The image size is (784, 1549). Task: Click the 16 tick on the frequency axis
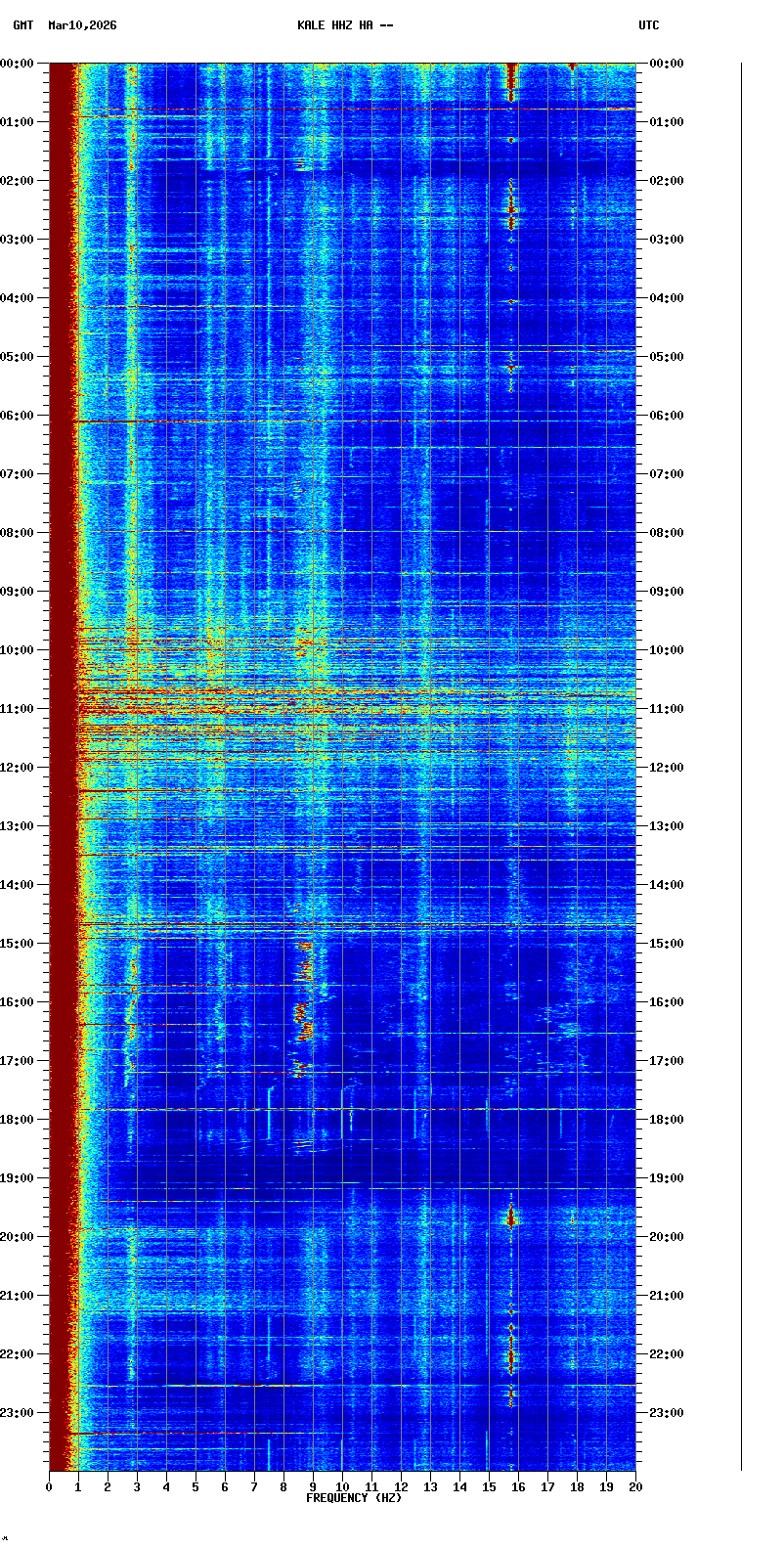(518, 1487)
